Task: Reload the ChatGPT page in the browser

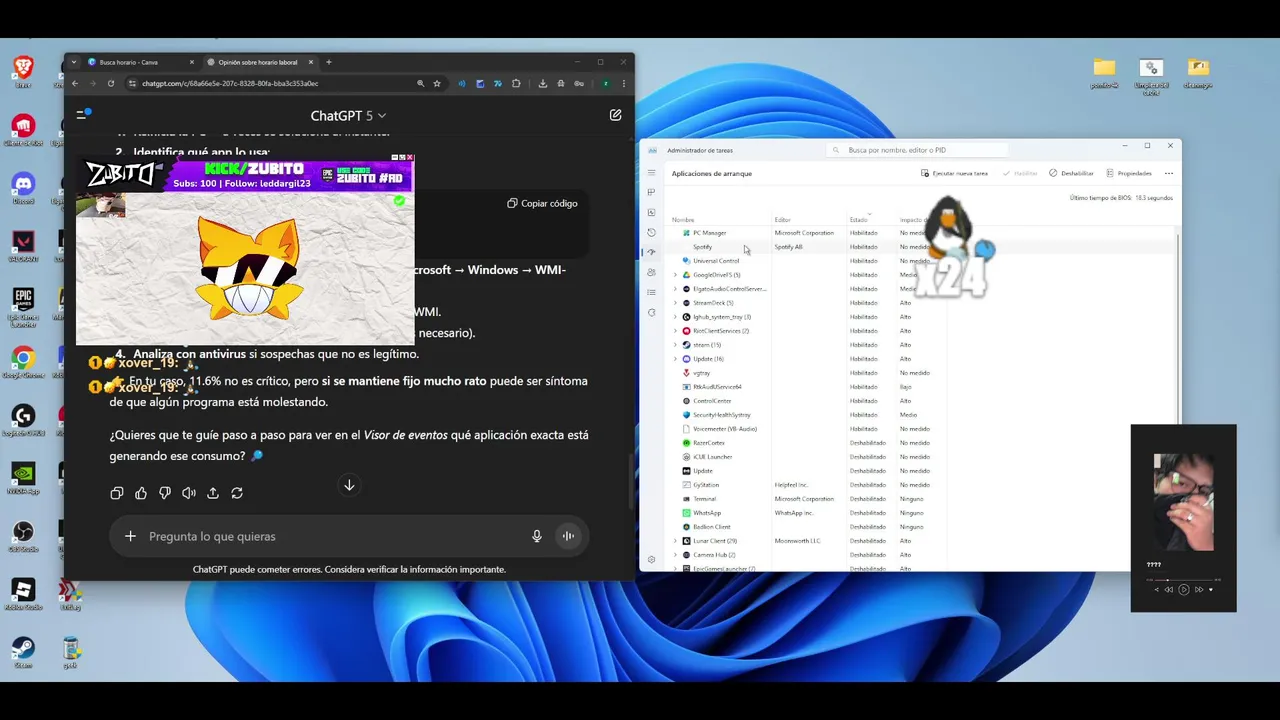Action: point(111,84)
